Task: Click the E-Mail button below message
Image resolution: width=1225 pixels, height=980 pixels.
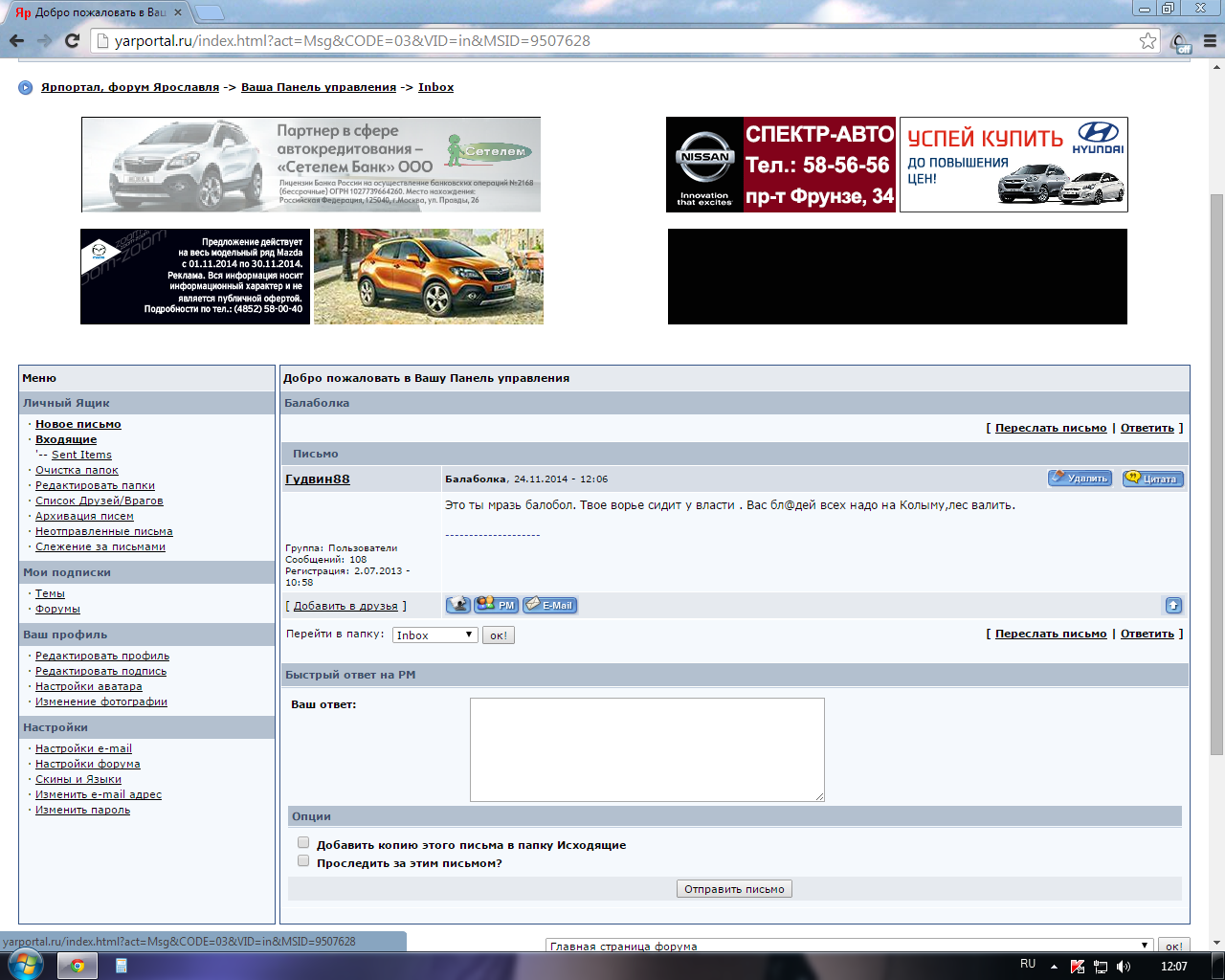Action: point(549,605)
